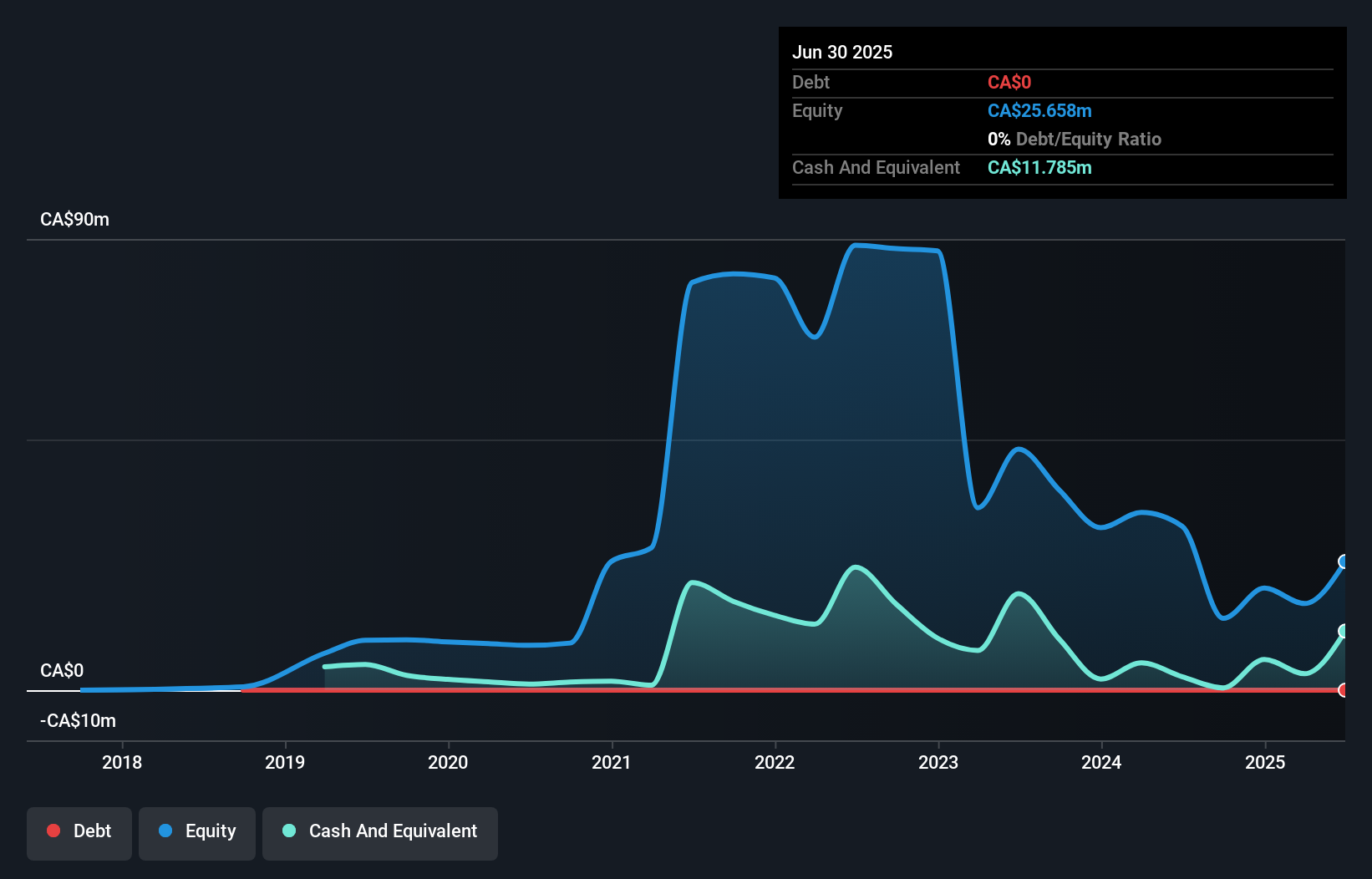Click the CA$11.785m cash value link
The height and width of the screenshot is (879, 1372).
(x=1039, y=167)
